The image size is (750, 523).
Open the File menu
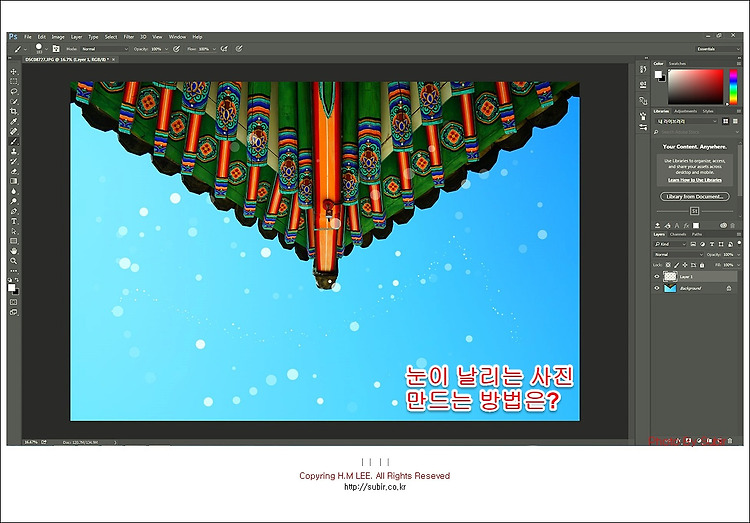28,37
